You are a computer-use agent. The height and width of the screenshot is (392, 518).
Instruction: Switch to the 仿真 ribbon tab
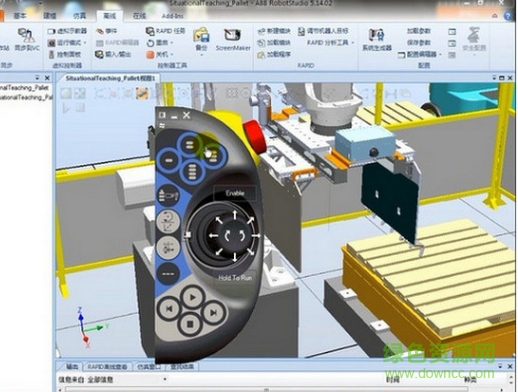pyautogui.click(x=79, y=16)
